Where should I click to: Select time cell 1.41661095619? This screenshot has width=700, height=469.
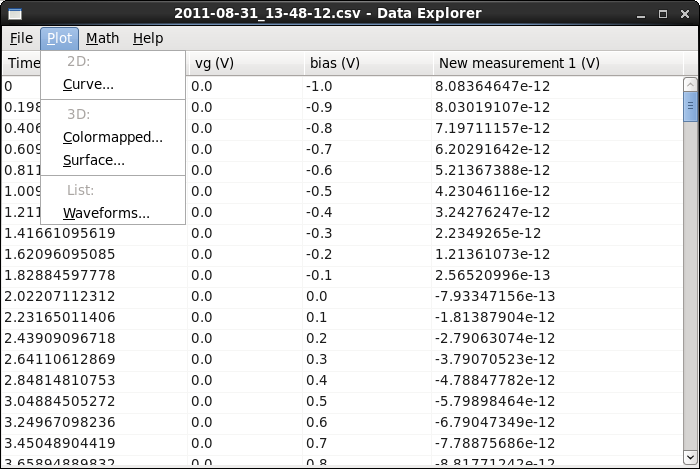(95, 233)
